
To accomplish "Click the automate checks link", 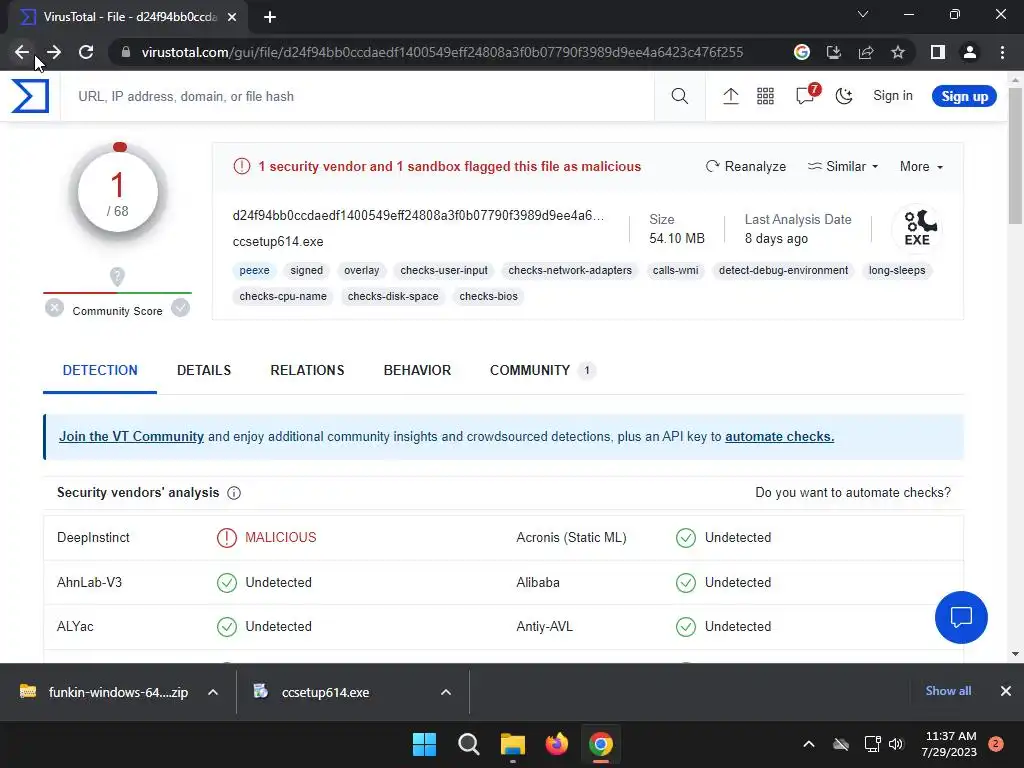I will (x=779, y=436).
